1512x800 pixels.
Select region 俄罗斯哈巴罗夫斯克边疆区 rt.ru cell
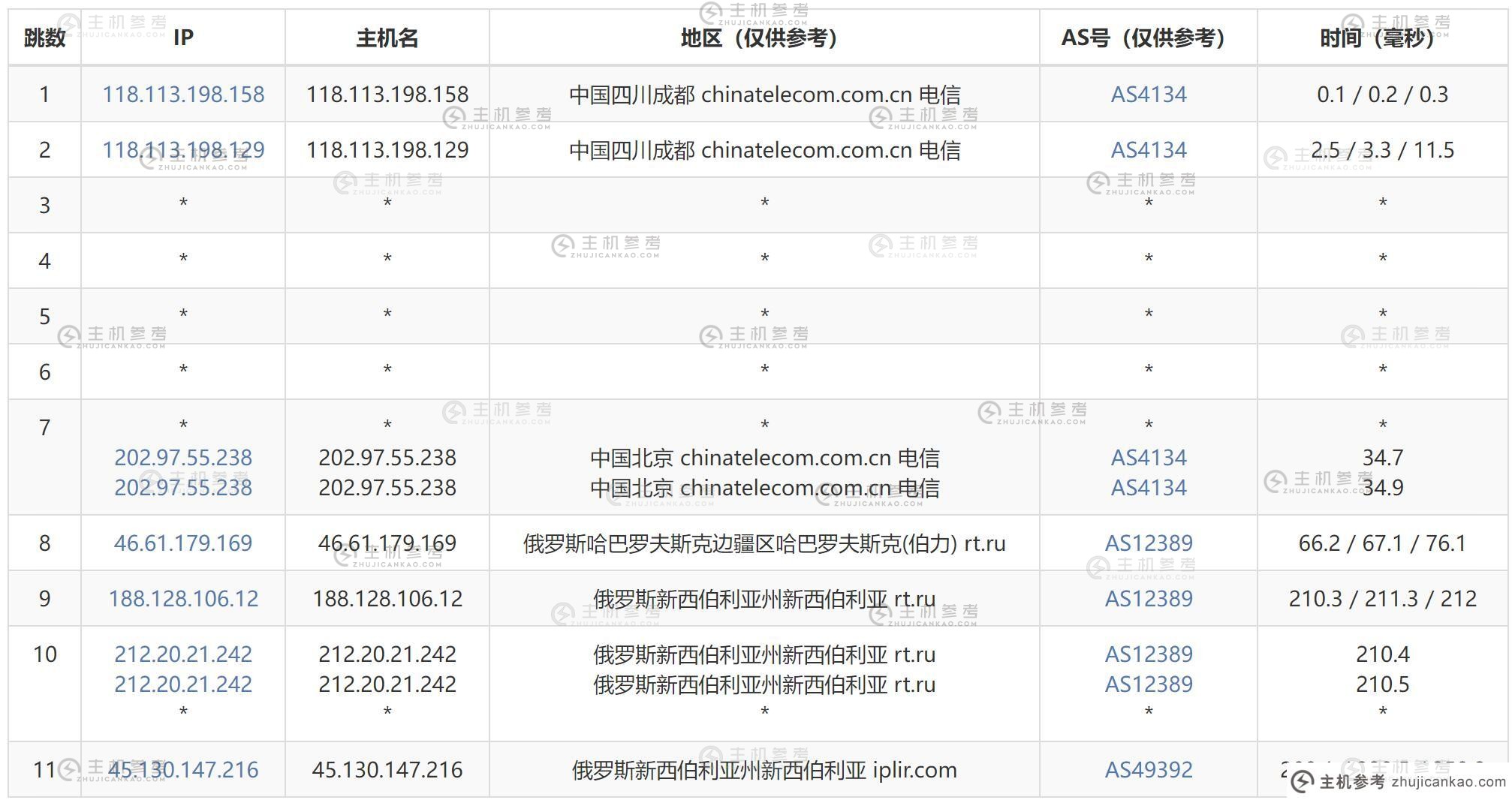(764, 543)
